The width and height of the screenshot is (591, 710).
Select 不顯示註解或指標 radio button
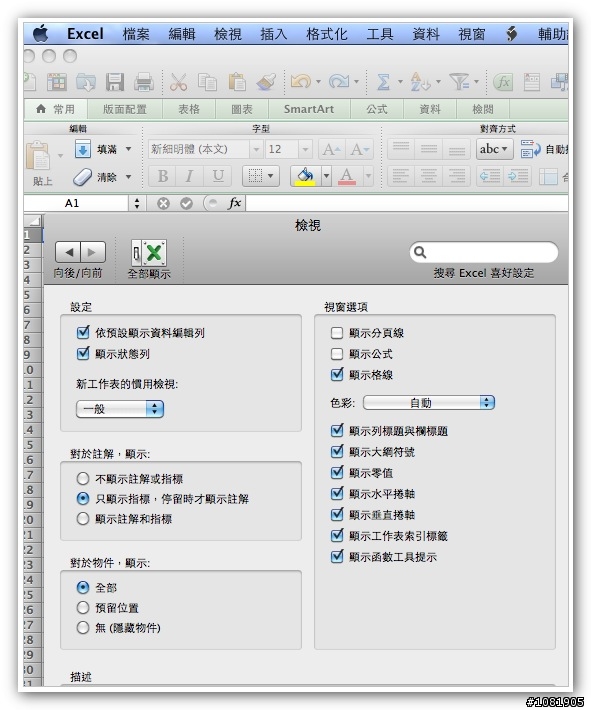pos(83,479)
